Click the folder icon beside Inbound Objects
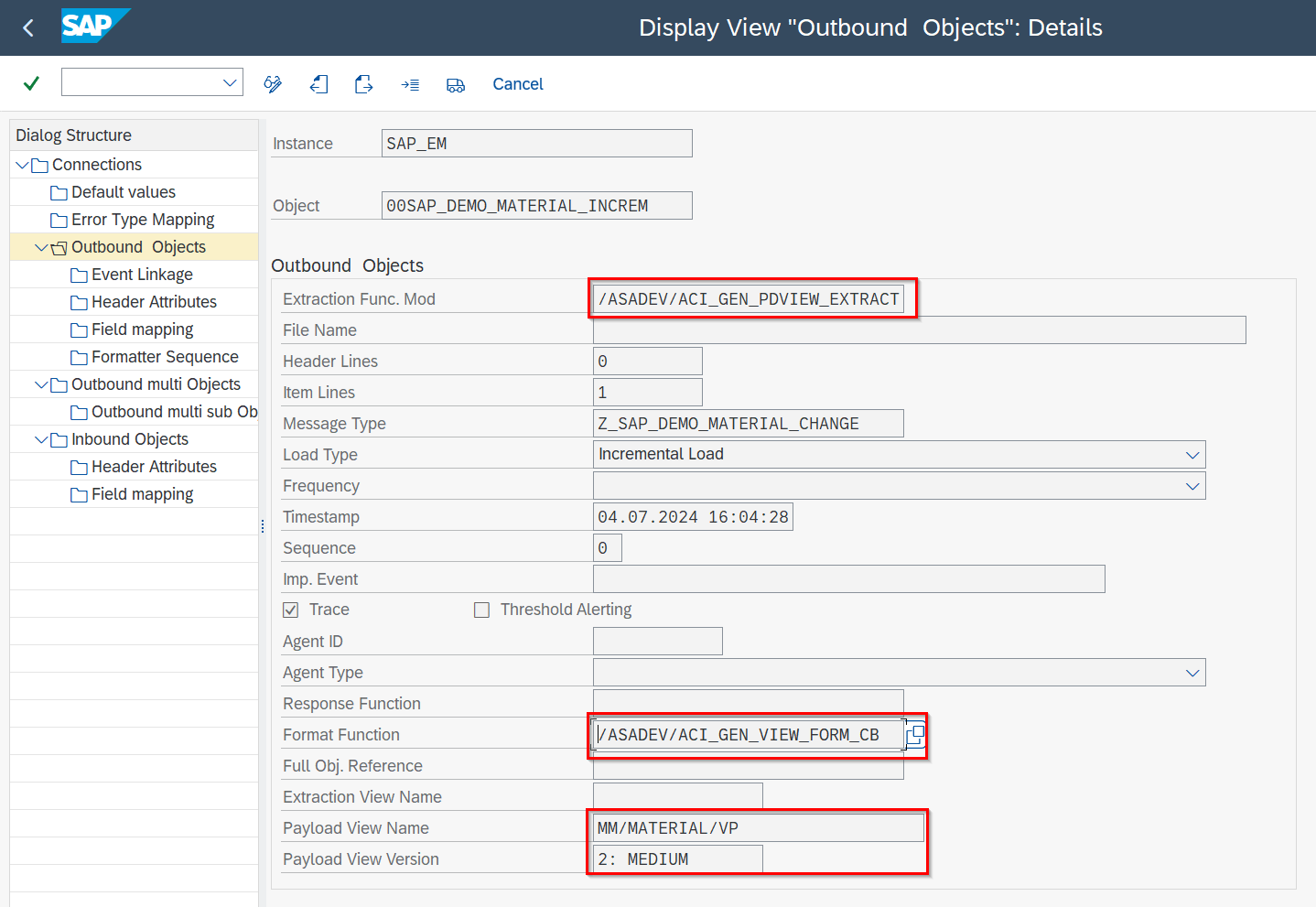 [59, 440]
